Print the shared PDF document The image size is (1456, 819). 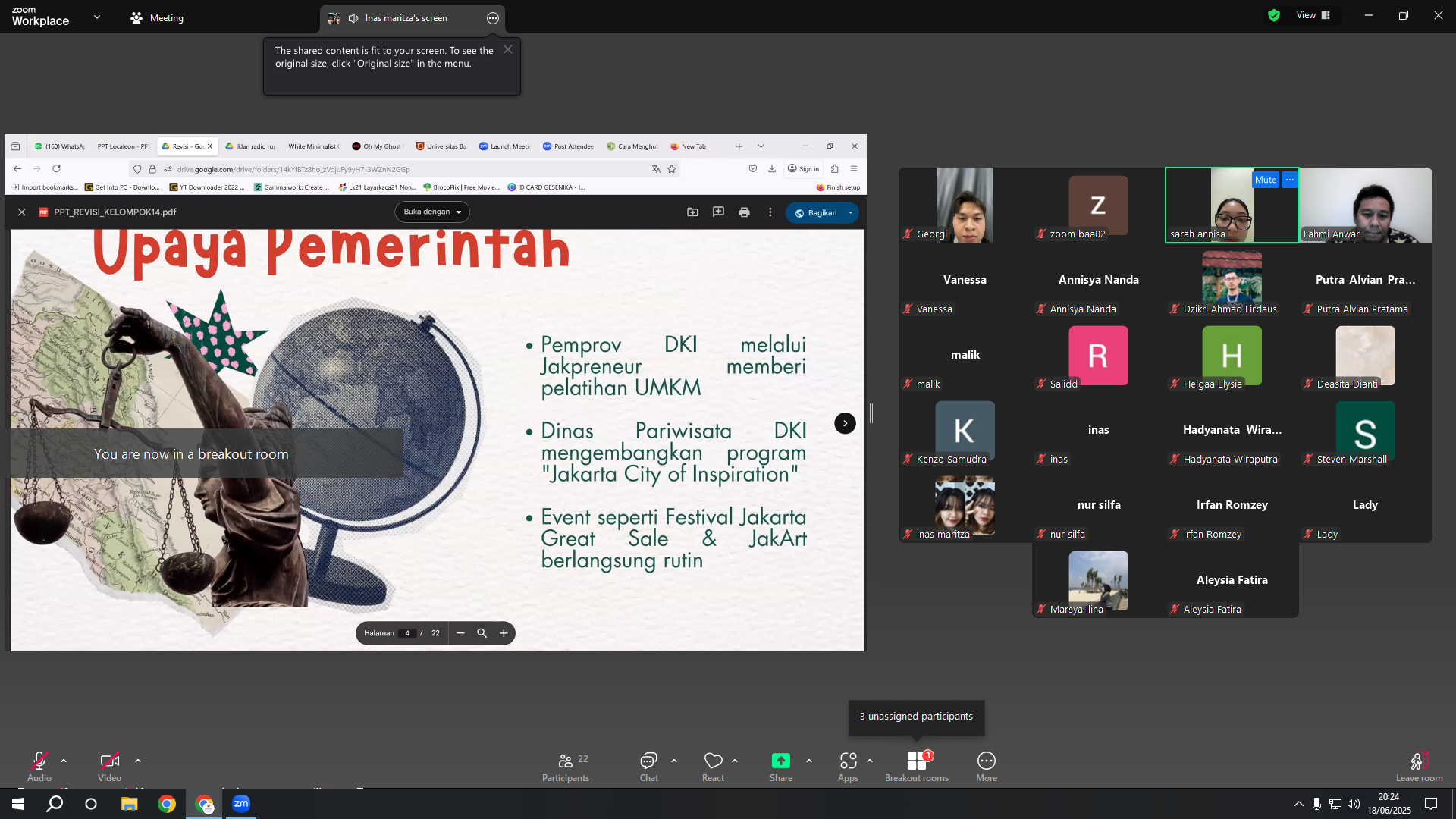tap(744, 212)
